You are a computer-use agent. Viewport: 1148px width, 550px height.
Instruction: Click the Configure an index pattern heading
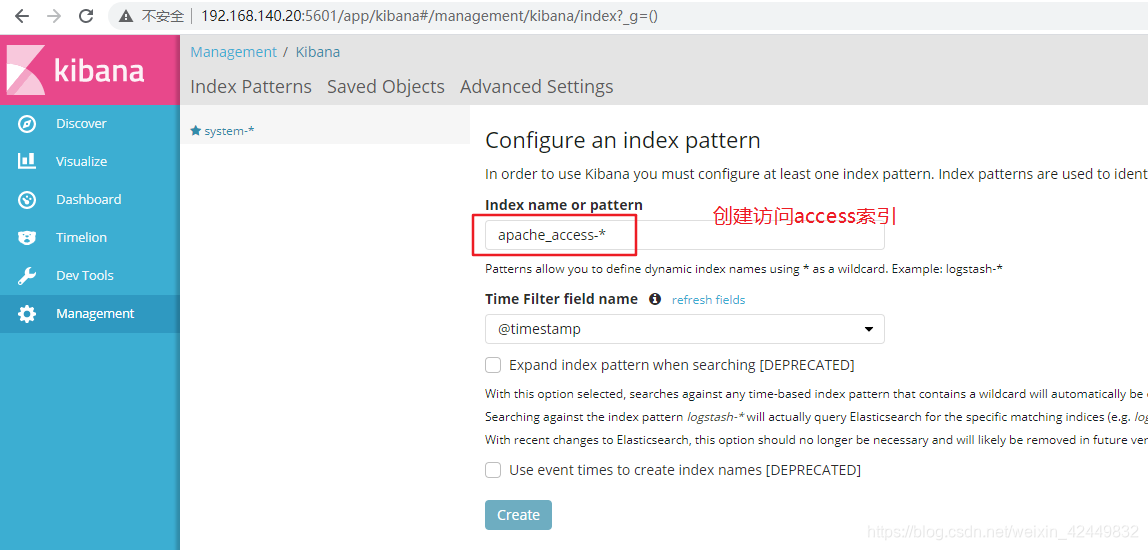623,140
